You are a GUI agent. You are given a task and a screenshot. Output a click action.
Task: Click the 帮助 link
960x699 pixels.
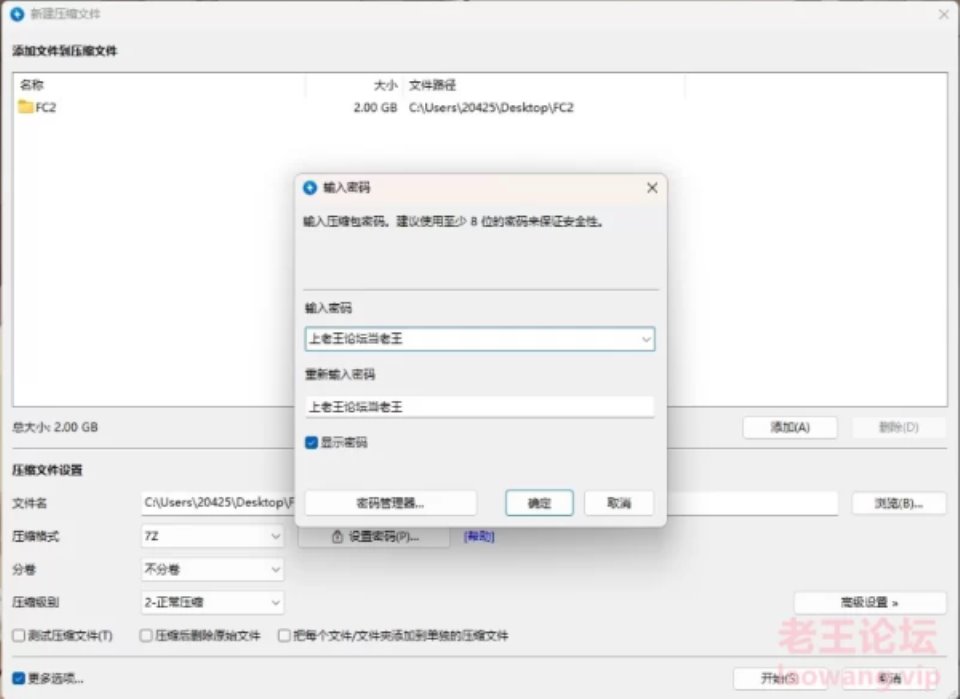pyautogui.click(x=478, y=537)
